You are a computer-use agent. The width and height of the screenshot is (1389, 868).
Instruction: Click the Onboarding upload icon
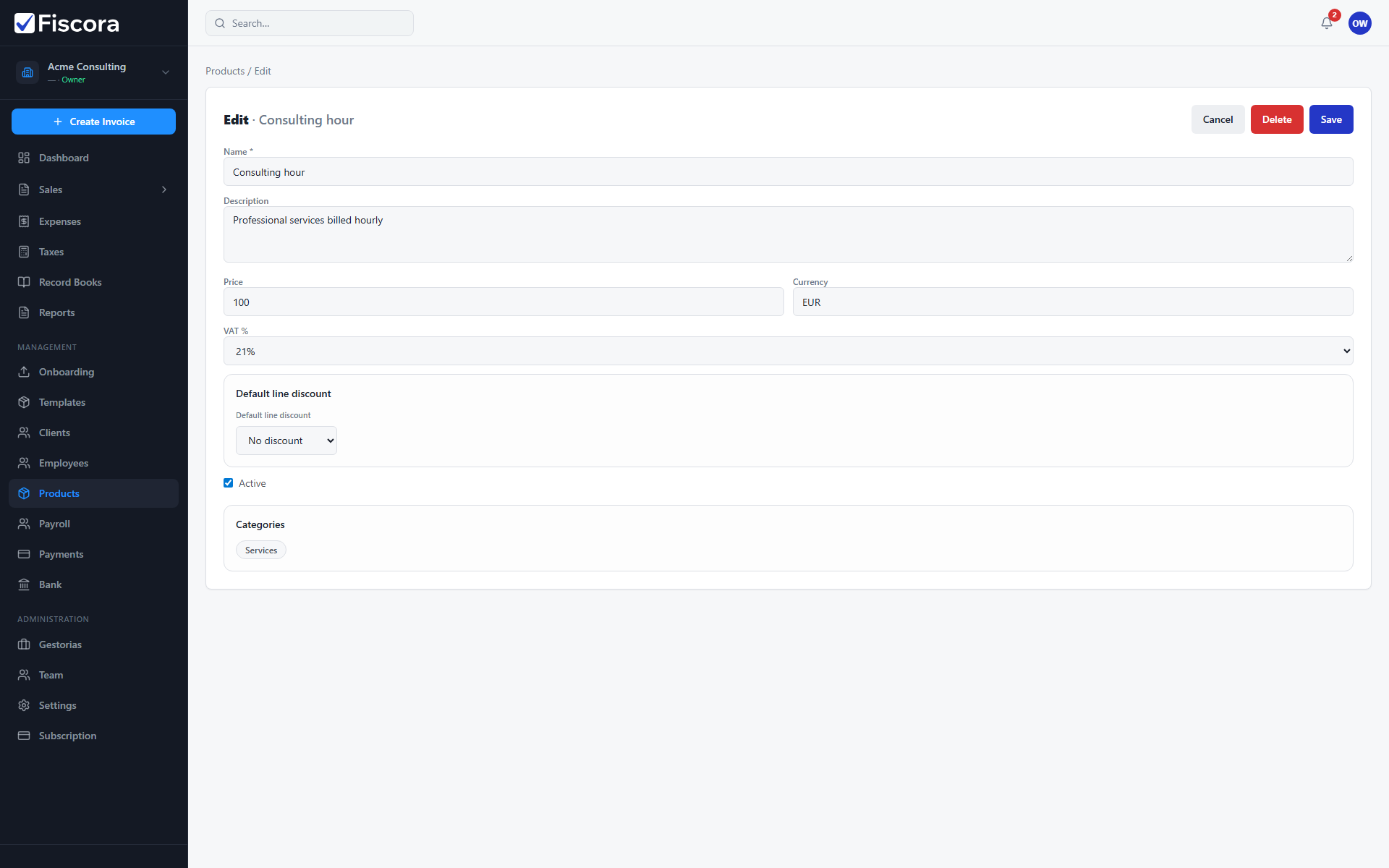click(24, 372)
